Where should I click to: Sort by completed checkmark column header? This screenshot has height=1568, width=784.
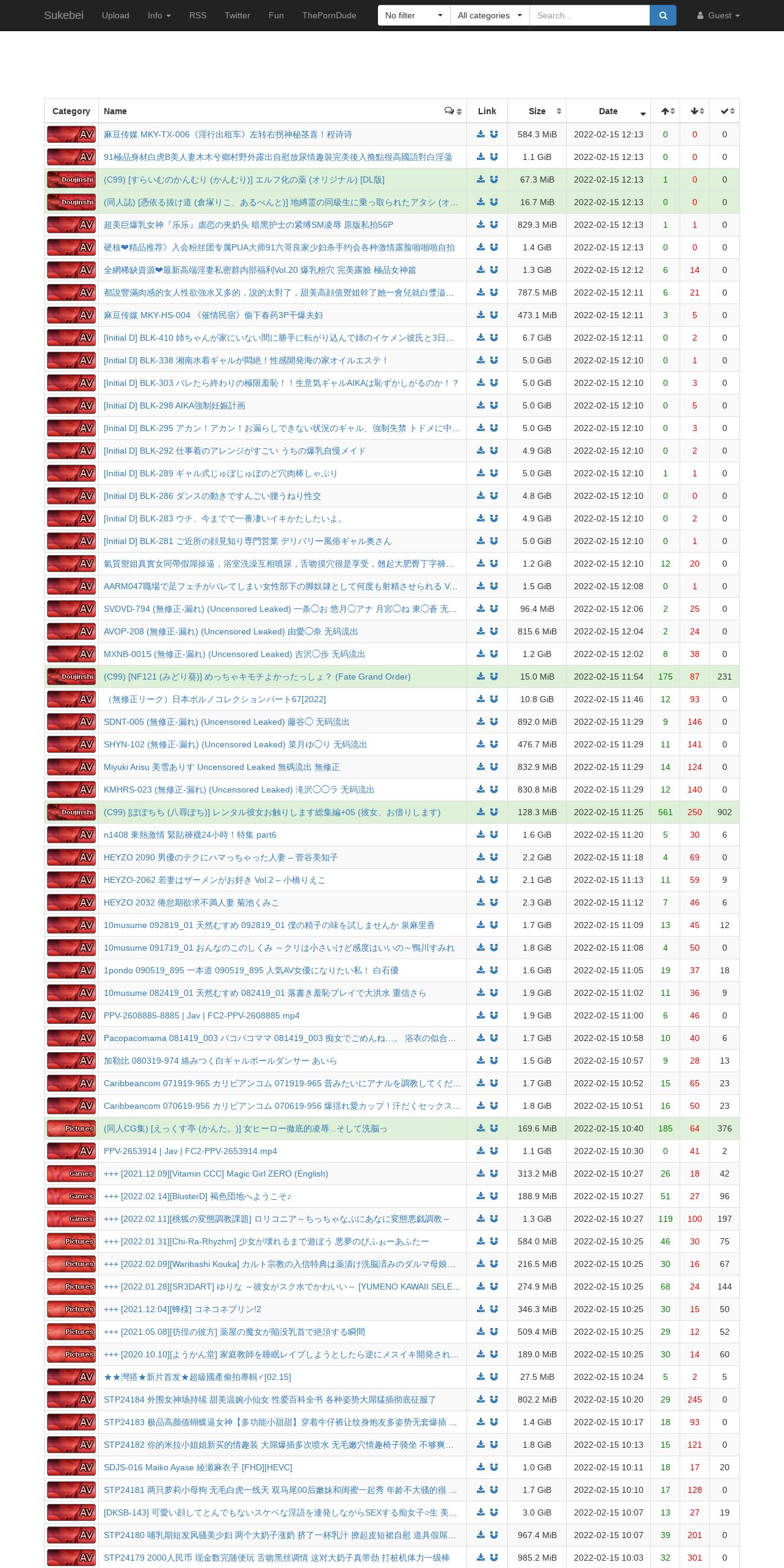(725, 111)
